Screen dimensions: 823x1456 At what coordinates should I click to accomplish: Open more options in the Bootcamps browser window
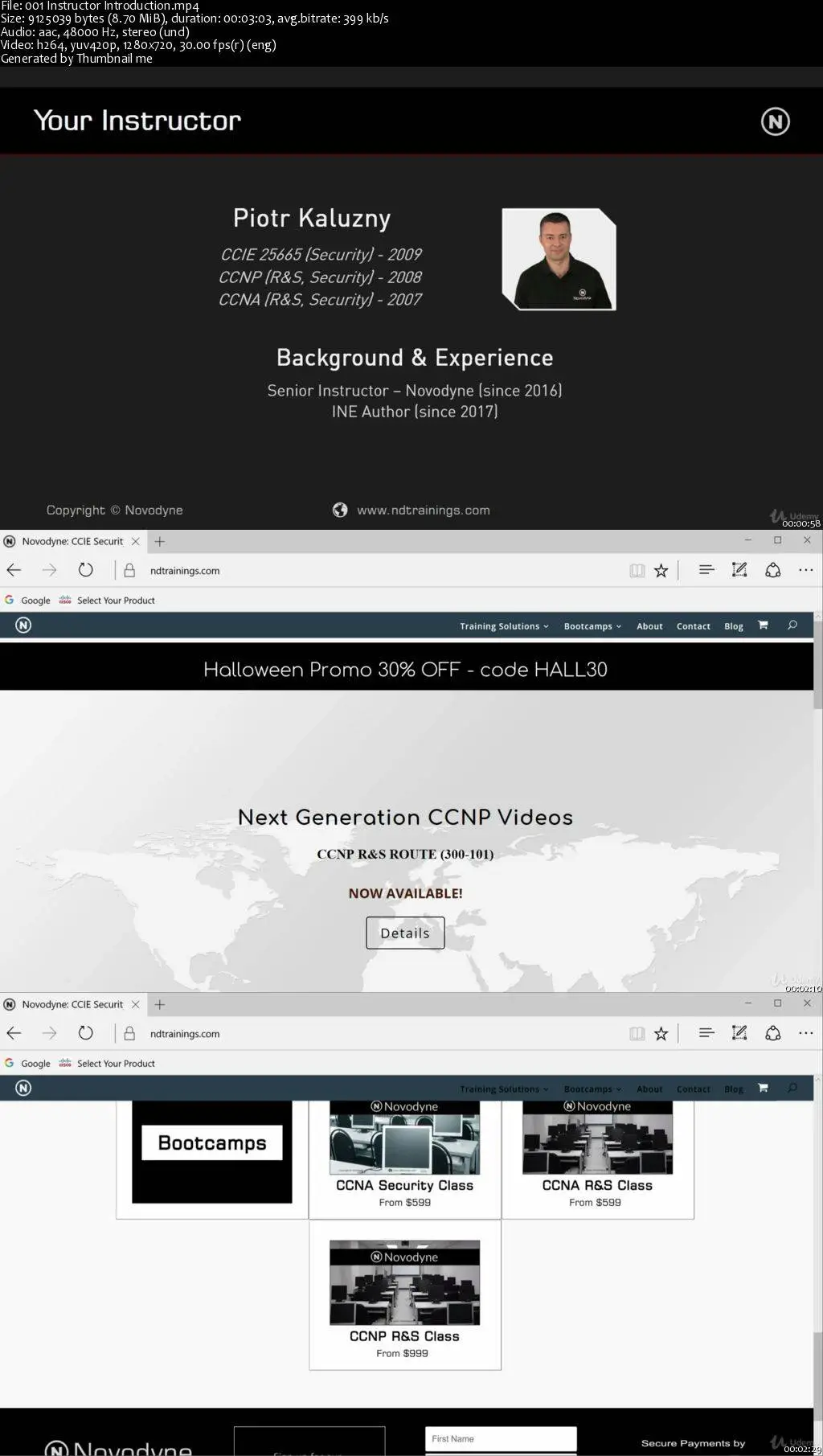(805, 1033)
